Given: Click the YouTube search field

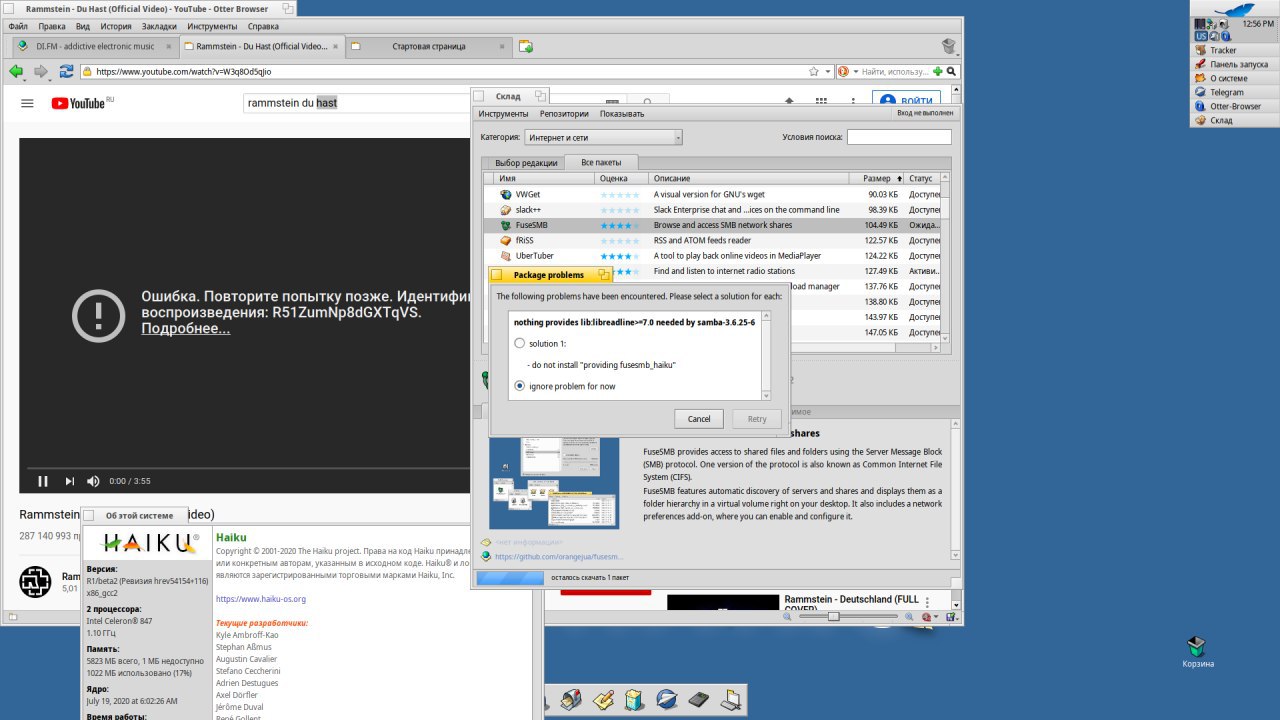Looking at the screenshot, I should 358,103.
